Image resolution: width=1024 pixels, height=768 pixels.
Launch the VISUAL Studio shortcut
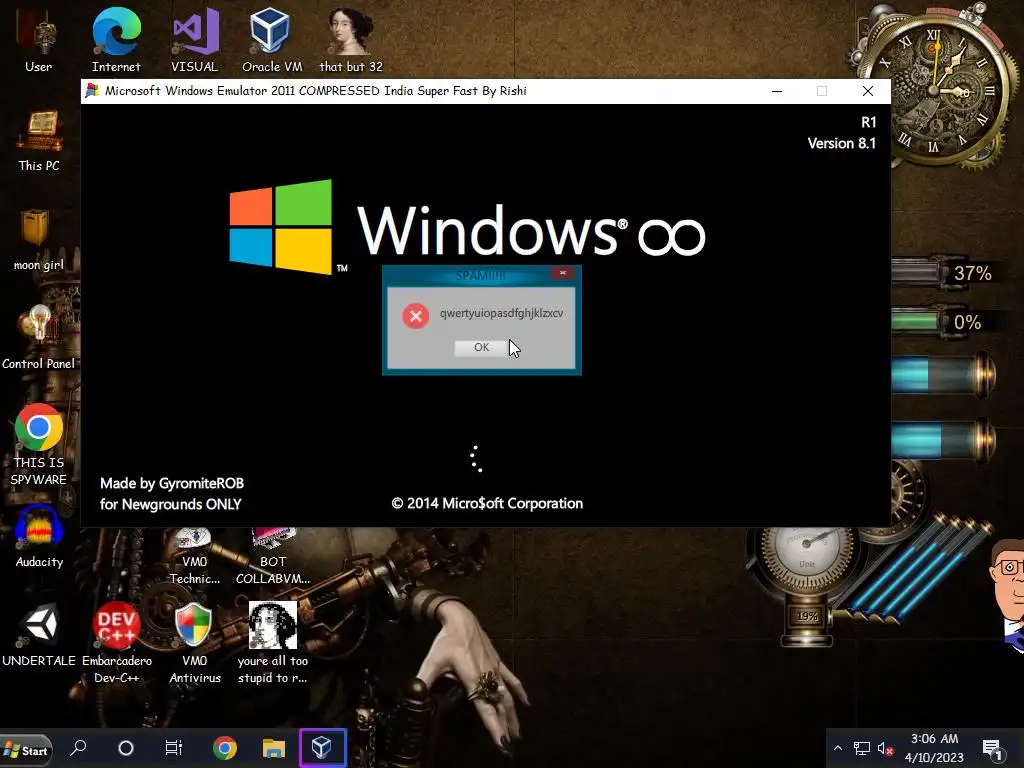[195, 40]
